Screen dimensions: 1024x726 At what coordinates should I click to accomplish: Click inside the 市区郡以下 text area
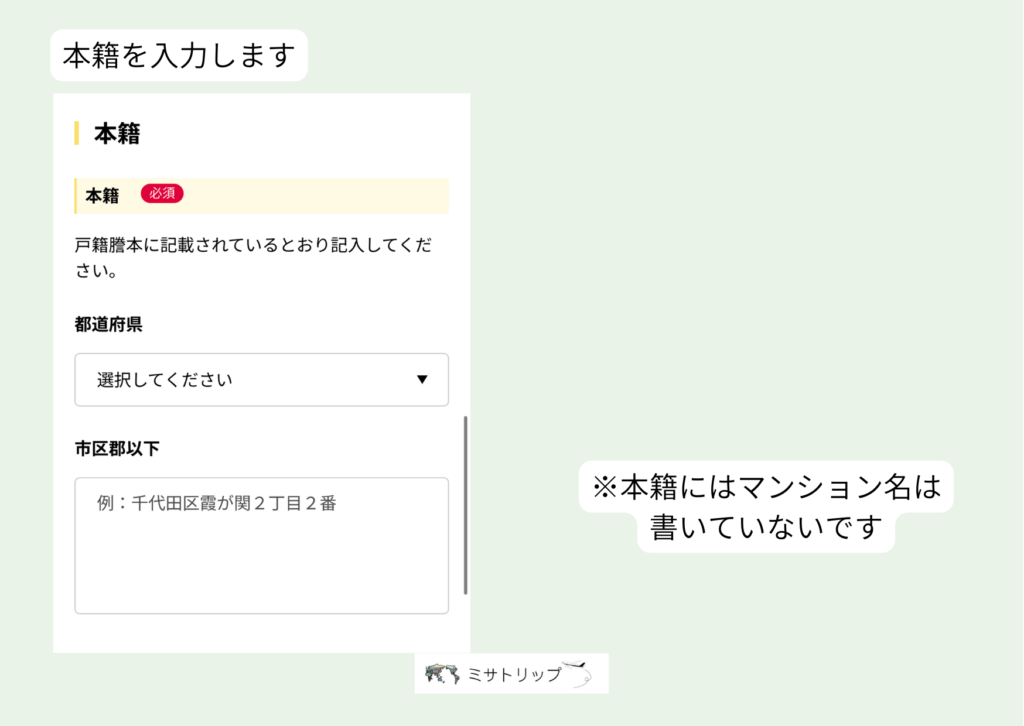click(260, 545)
